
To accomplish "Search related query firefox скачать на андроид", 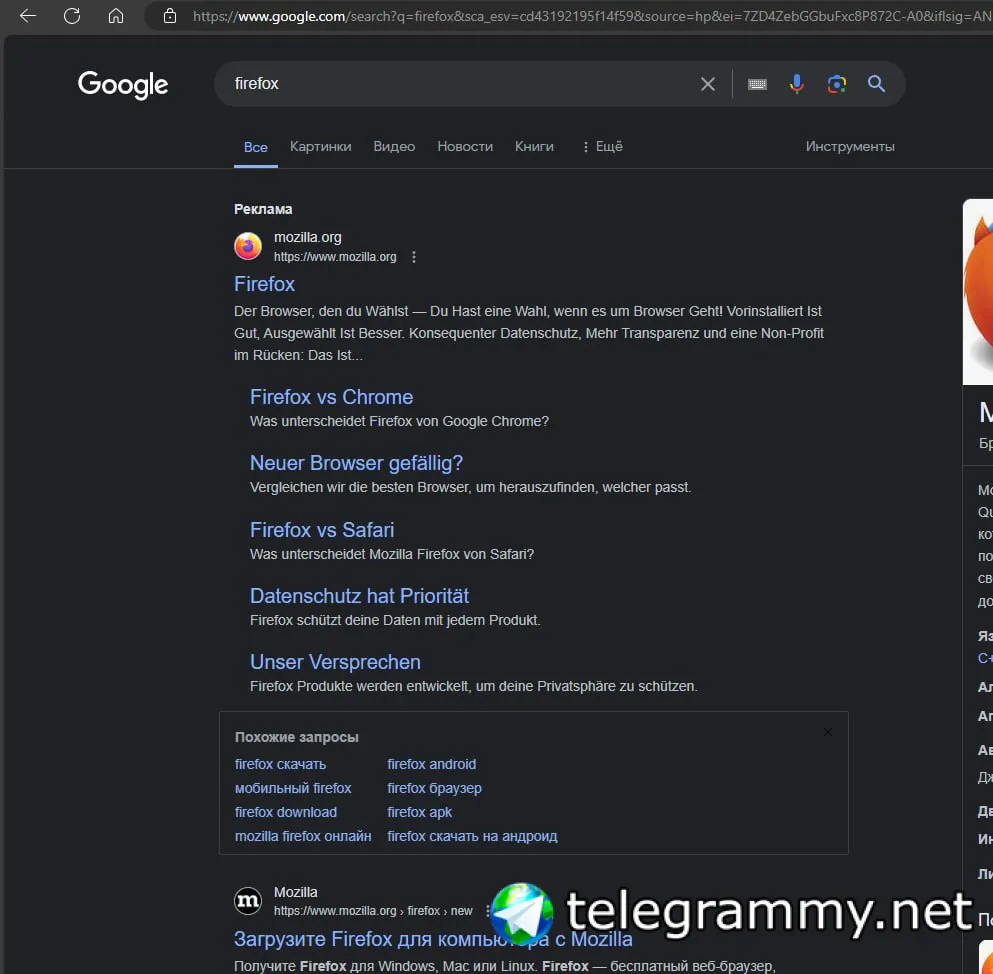I will pos(472,837).
